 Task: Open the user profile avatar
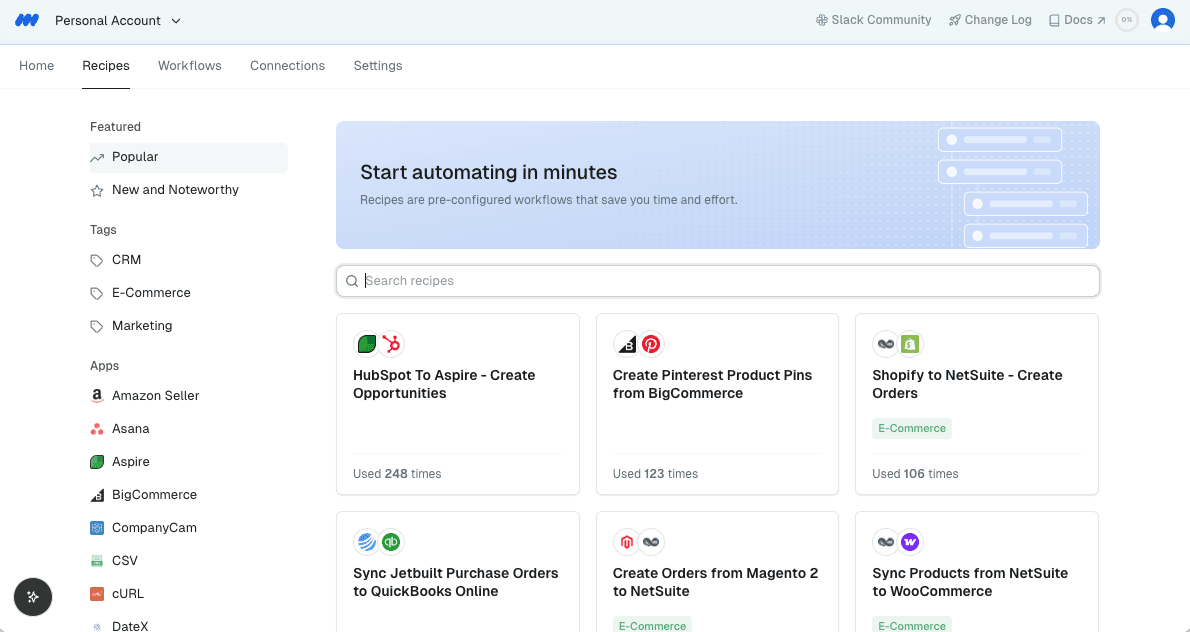point(1163,20)
